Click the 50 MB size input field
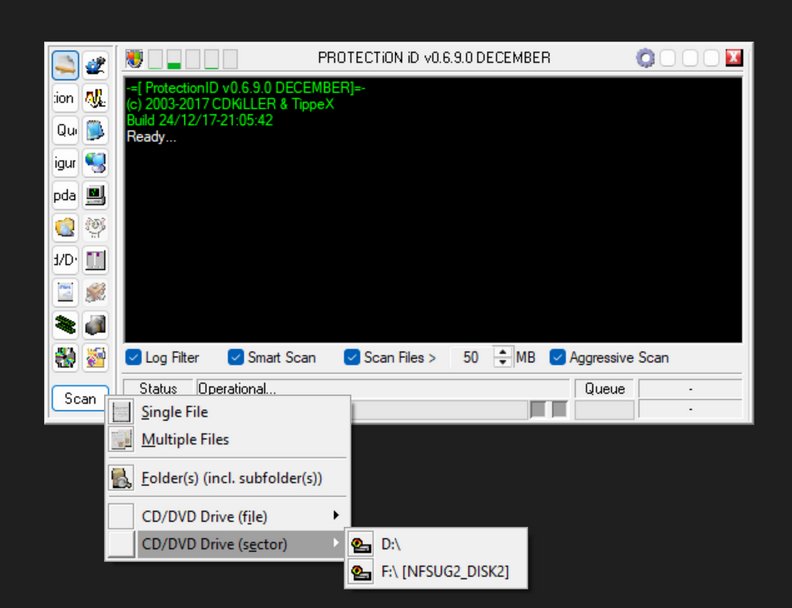Viewport: 792px width, 608px height. pyautogui.click(x=471, y=357)
